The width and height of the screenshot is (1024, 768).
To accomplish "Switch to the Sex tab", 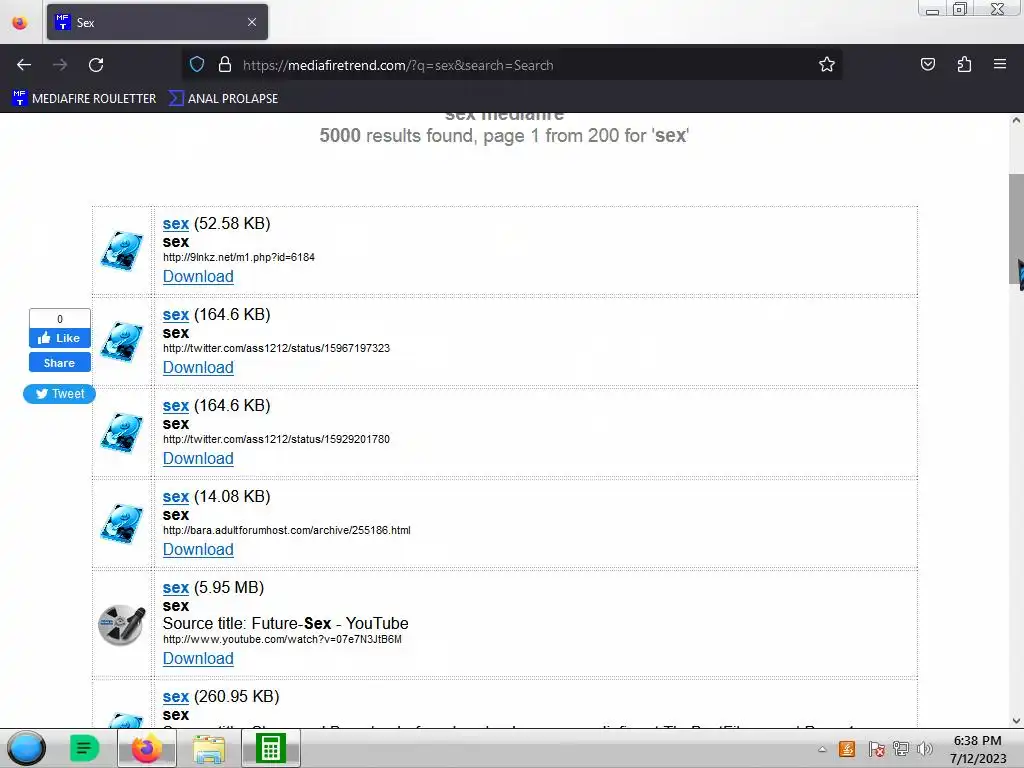I will tap(157, 22).
